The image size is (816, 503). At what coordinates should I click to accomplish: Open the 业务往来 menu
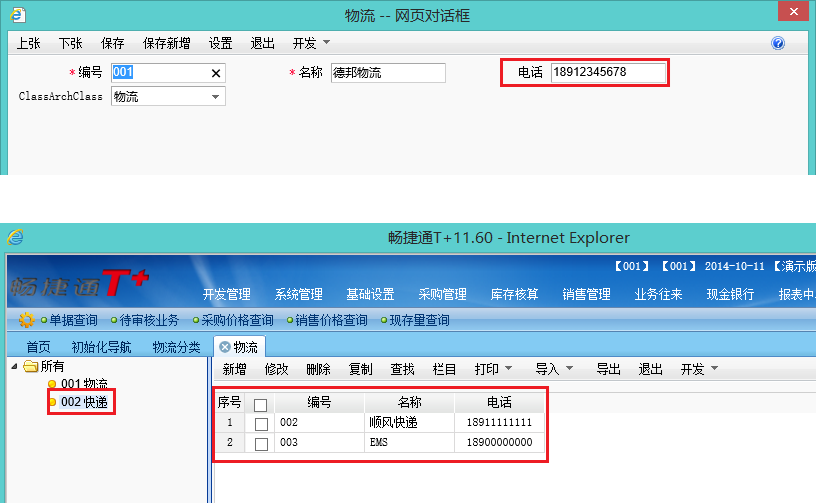point(658,294)
